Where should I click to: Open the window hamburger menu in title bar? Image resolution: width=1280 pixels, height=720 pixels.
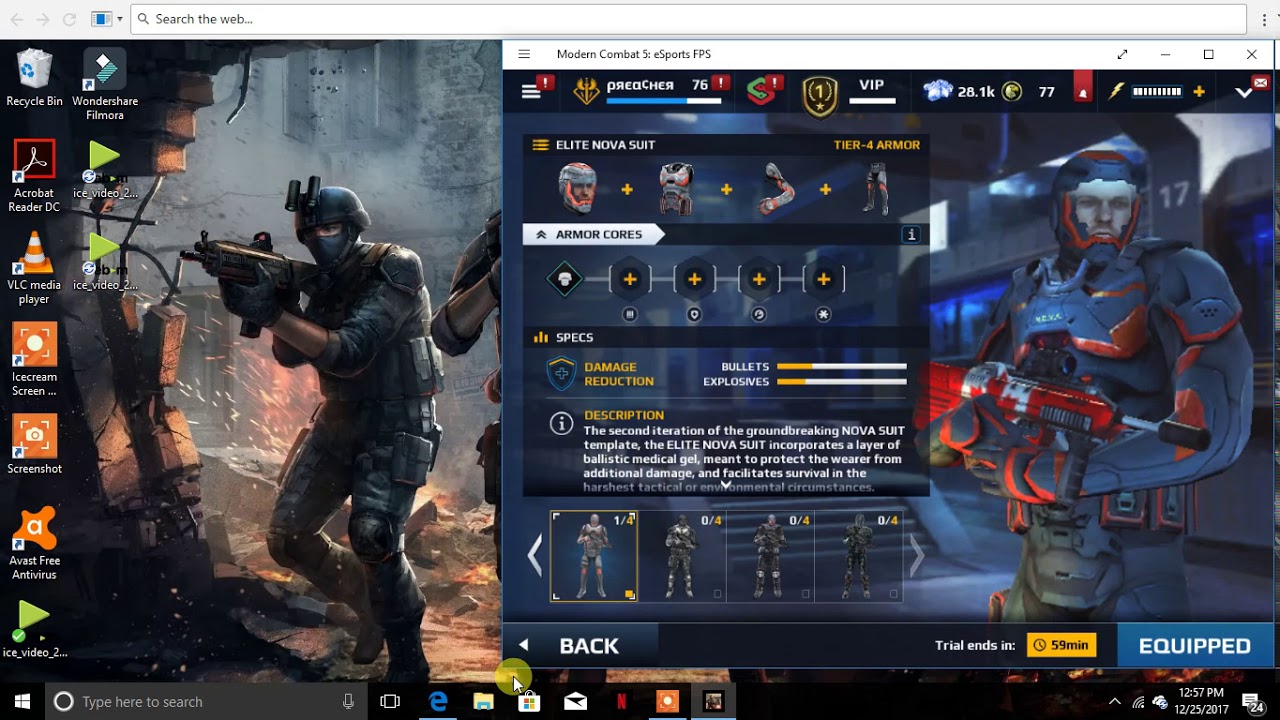(x=524, y=54)
